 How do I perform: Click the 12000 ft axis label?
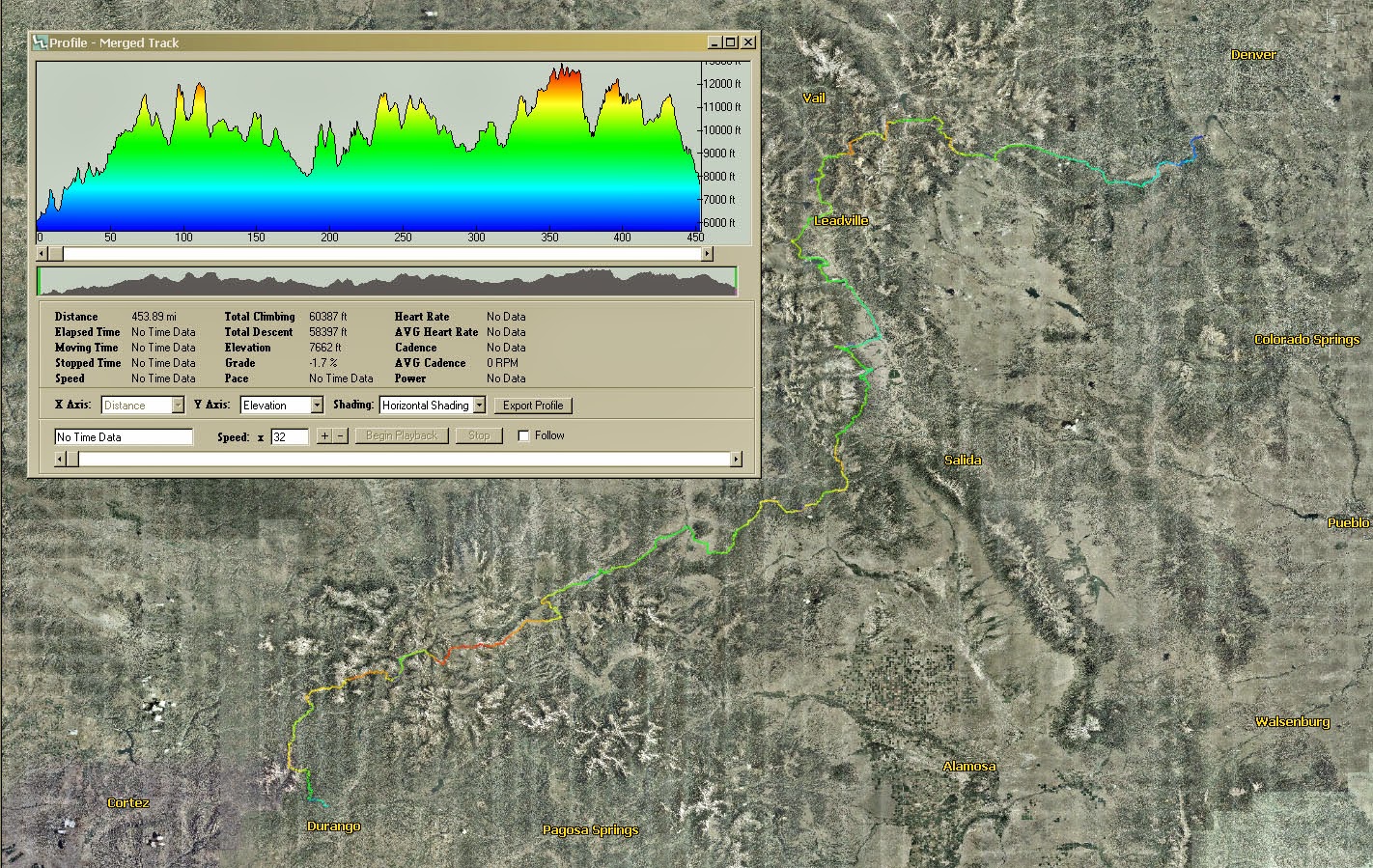[722, 84]
